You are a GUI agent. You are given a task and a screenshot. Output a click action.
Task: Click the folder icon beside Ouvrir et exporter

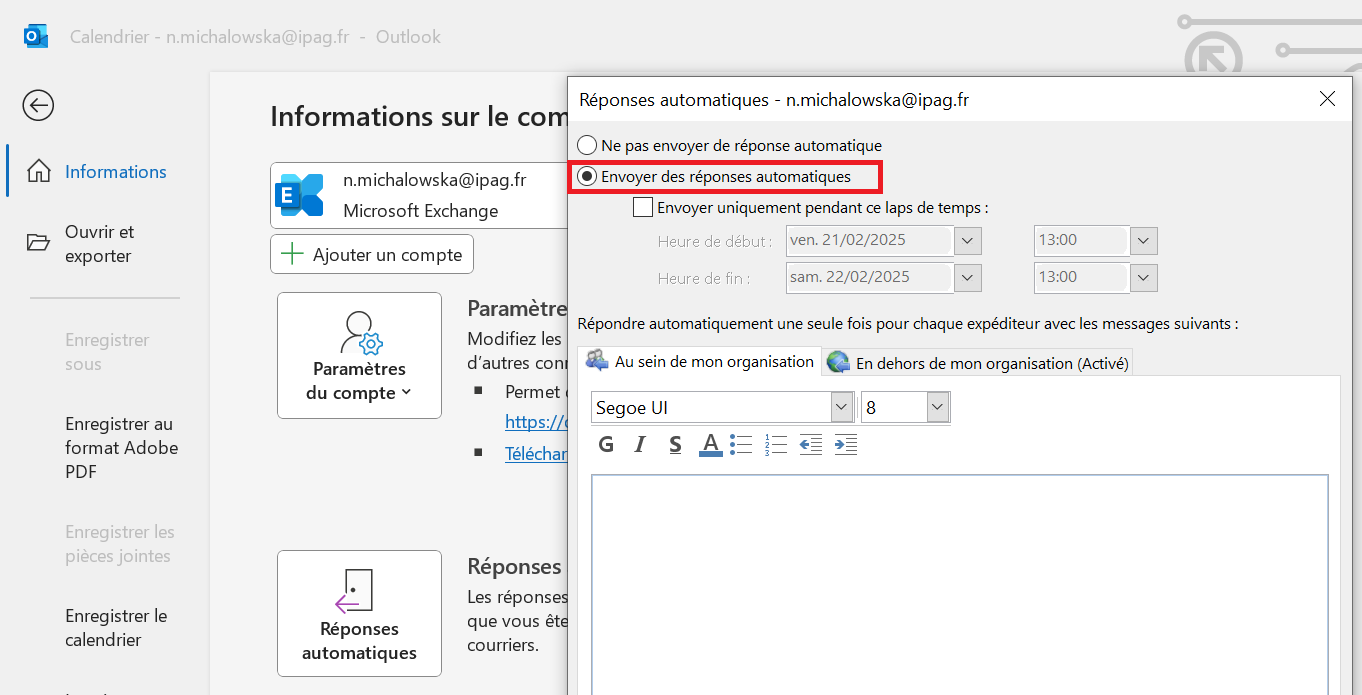tap(38, 242)
